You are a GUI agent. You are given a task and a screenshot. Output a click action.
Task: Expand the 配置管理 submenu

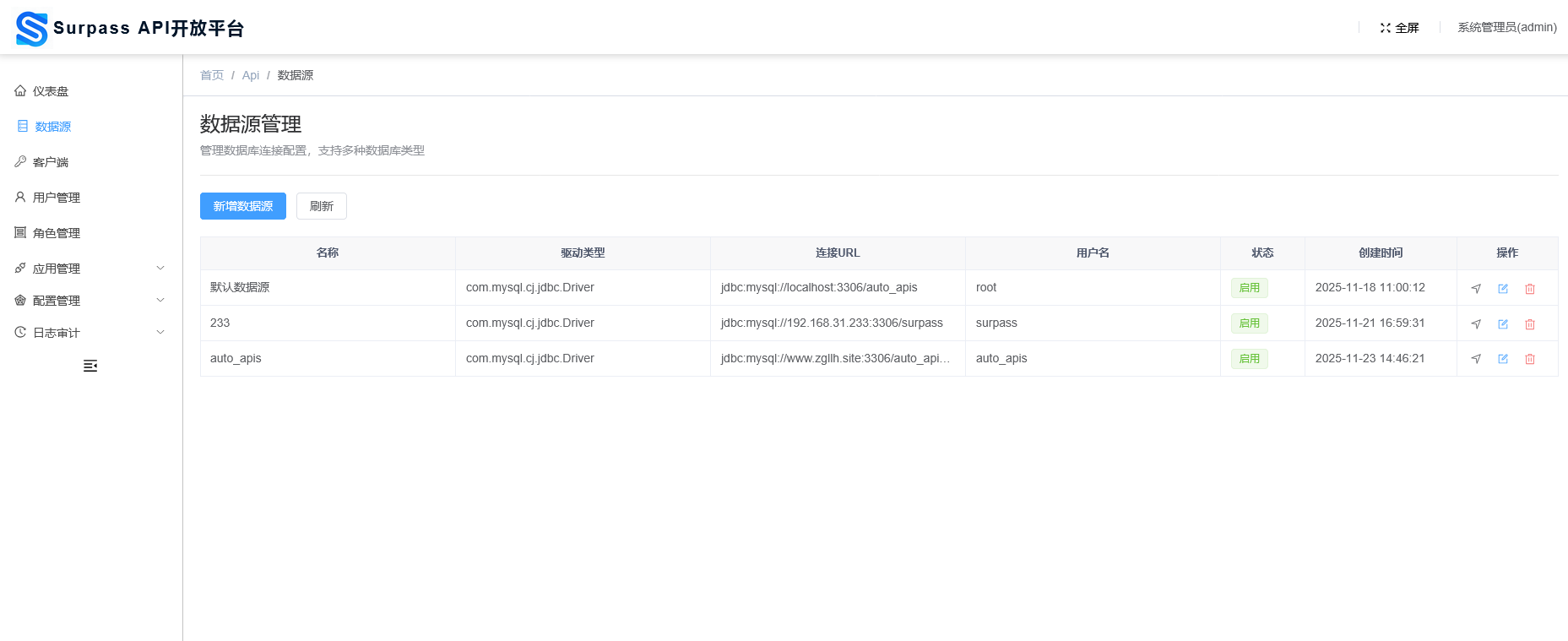91,301
